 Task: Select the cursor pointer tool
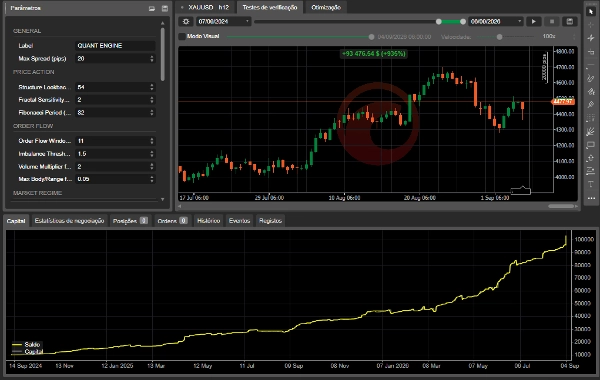click(591, 11)
